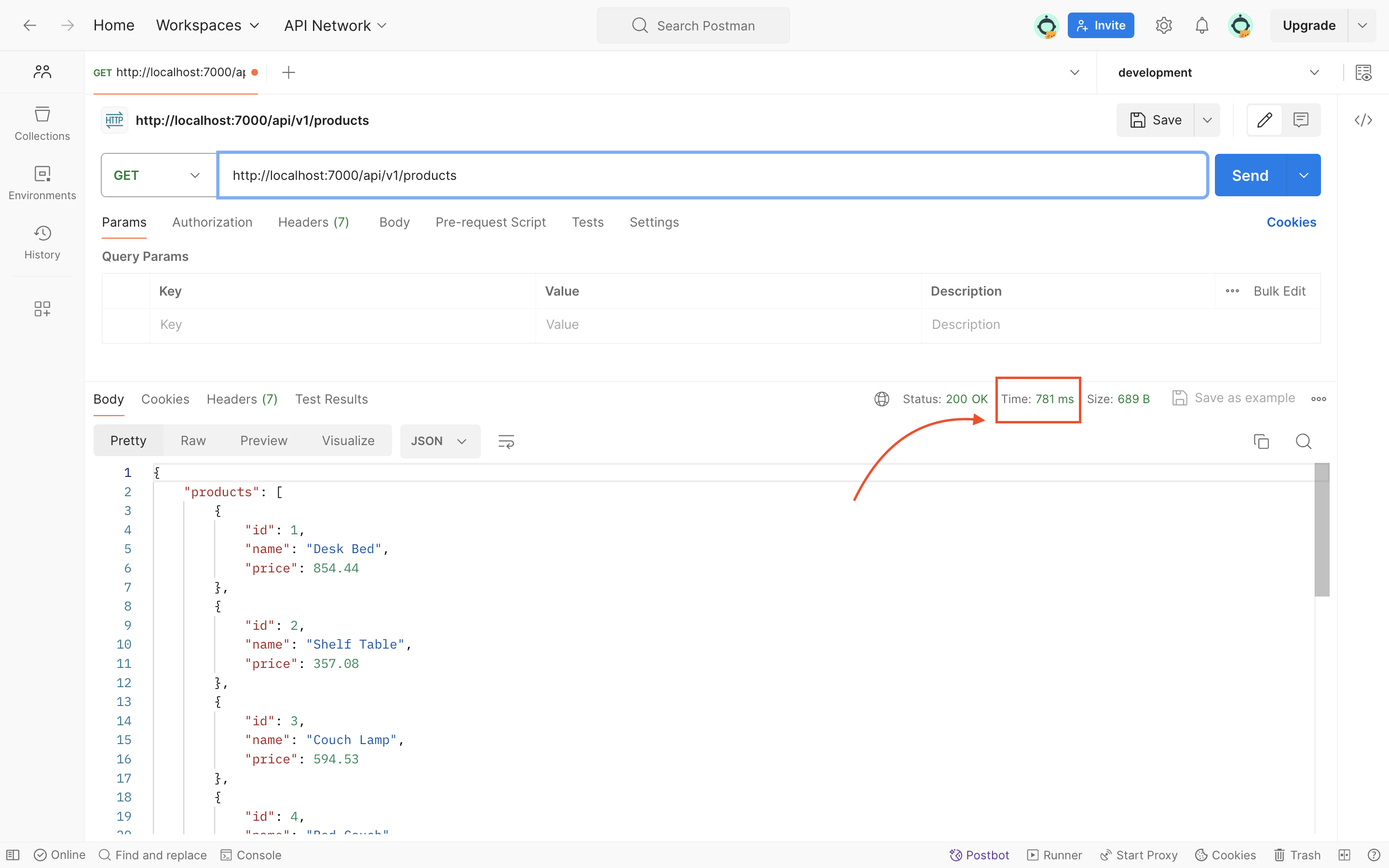Toggle the sidebar from status bar

pyautogui.click(x=13, y=855)
